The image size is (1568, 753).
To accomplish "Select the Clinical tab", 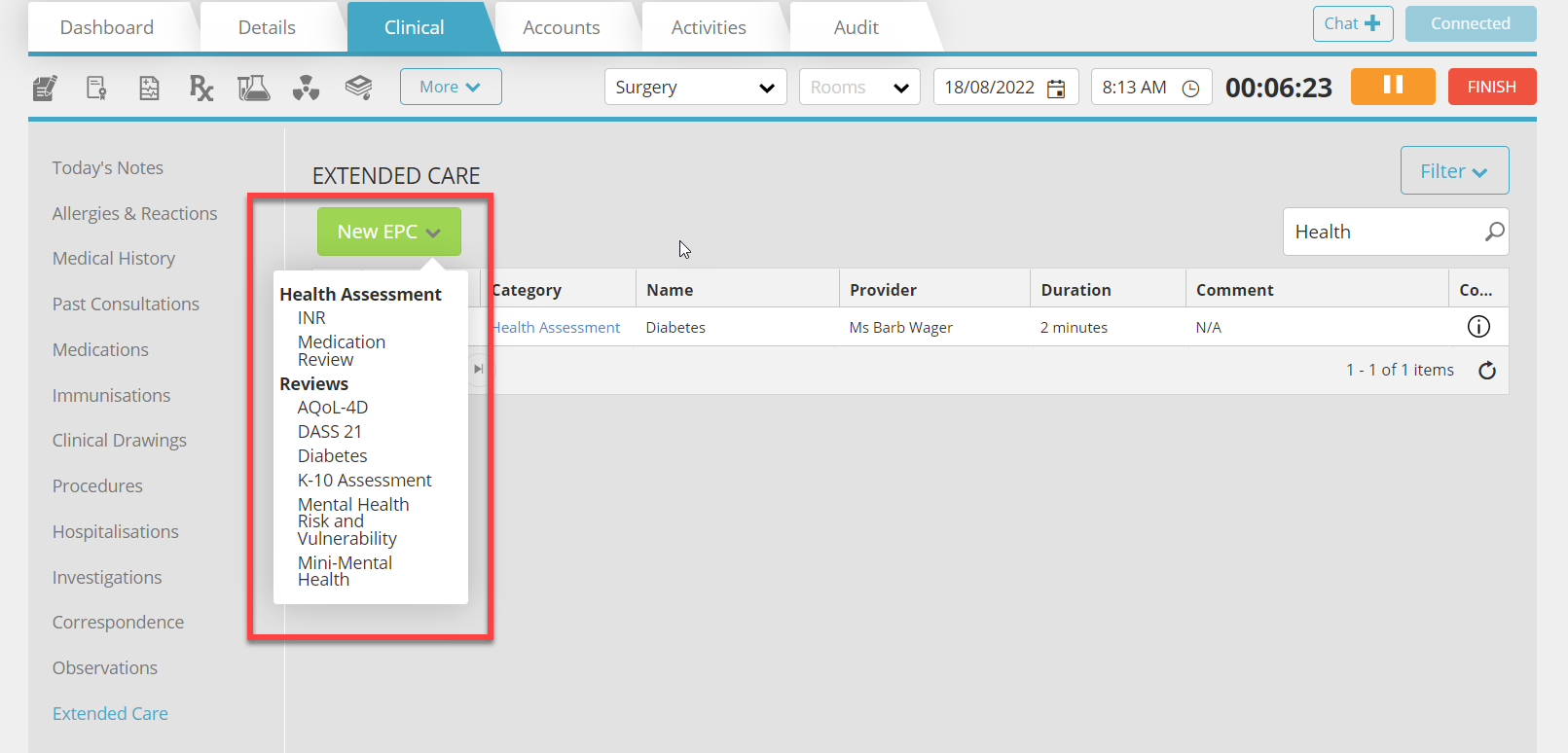I will [x=415, y=27].
